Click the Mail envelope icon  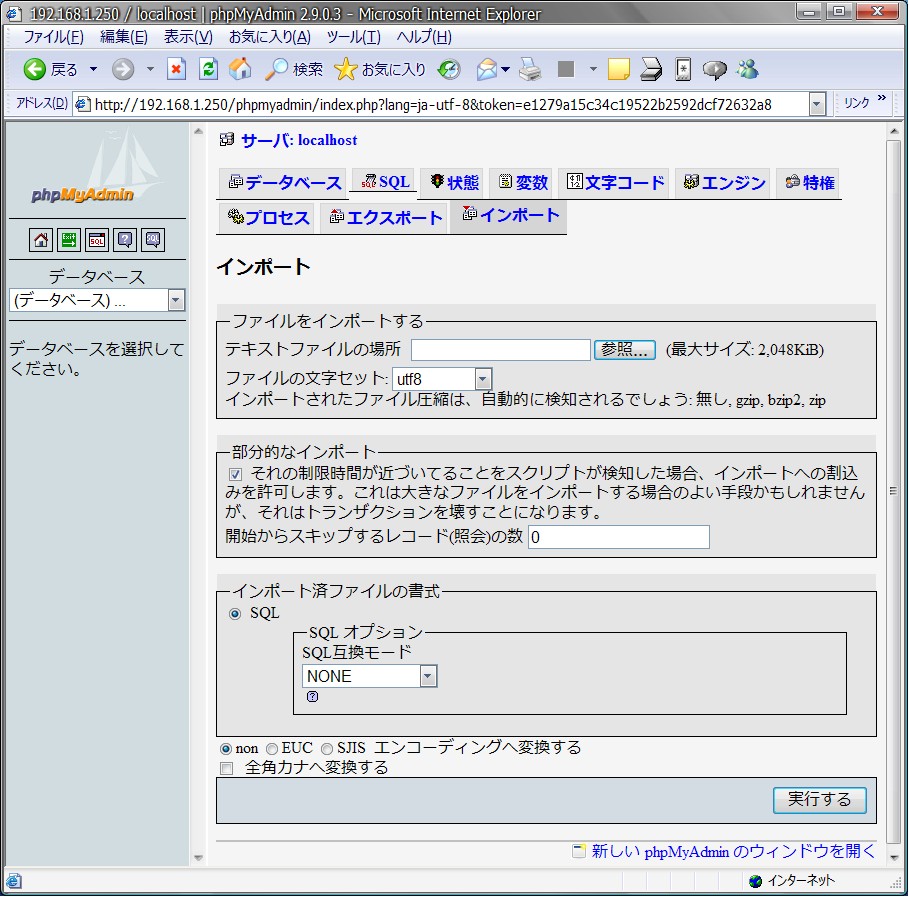(487, 70)
